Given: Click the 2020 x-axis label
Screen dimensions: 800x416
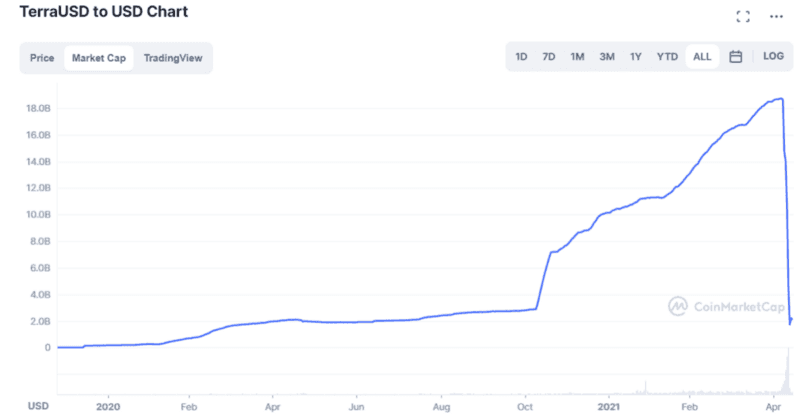Looking at the screenshot, I should click(108, 407).
